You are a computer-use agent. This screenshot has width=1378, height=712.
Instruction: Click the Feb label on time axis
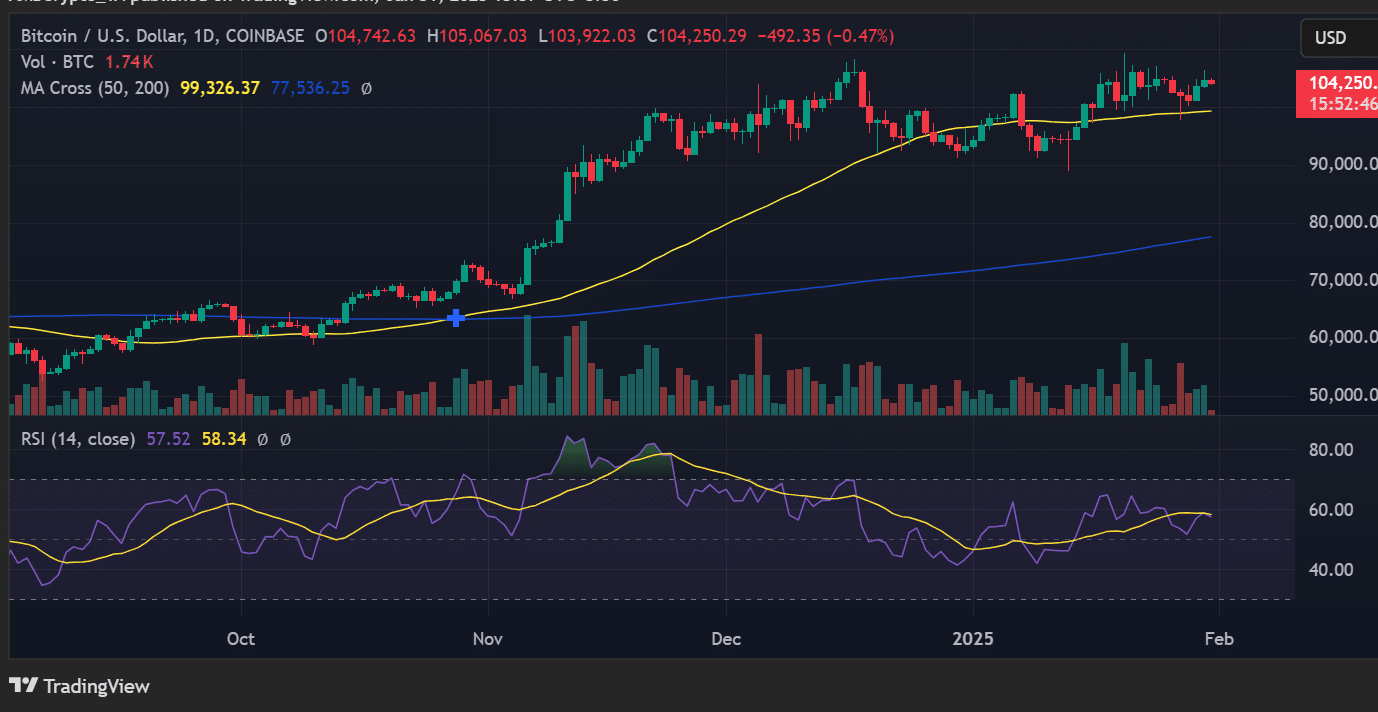[x=1219, y=639]
